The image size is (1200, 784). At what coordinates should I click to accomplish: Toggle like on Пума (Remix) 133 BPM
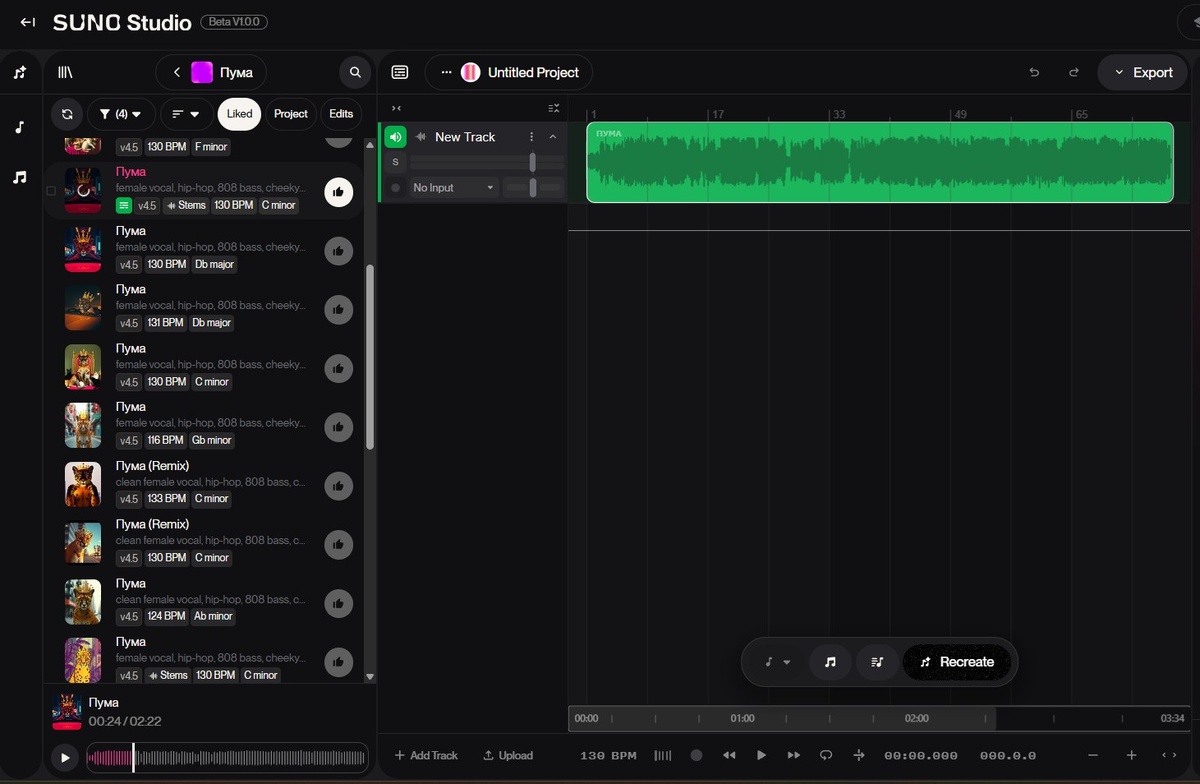[x=339, y=486]
